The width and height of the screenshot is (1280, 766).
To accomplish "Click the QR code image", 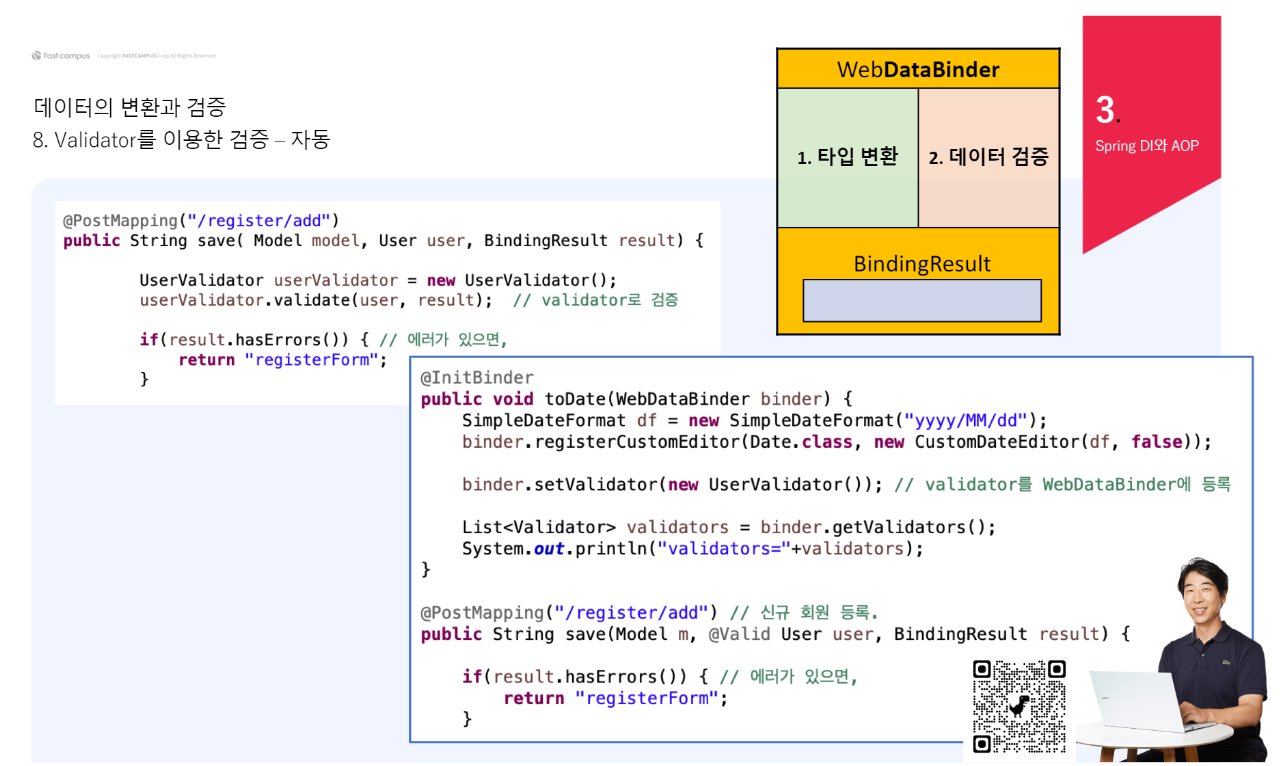I will point(1019,706).
